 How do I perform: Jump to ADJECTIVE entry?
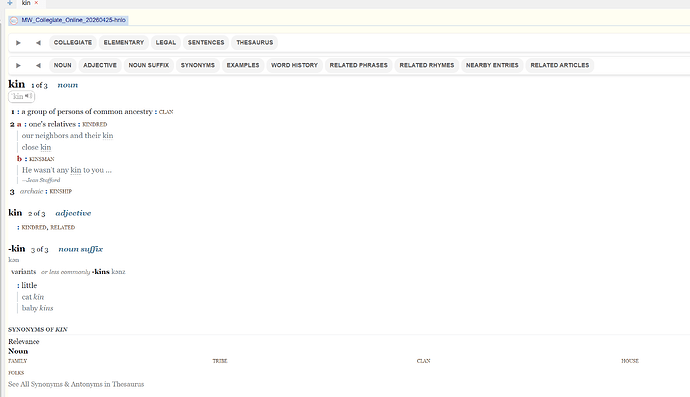[x=100, y=65]
